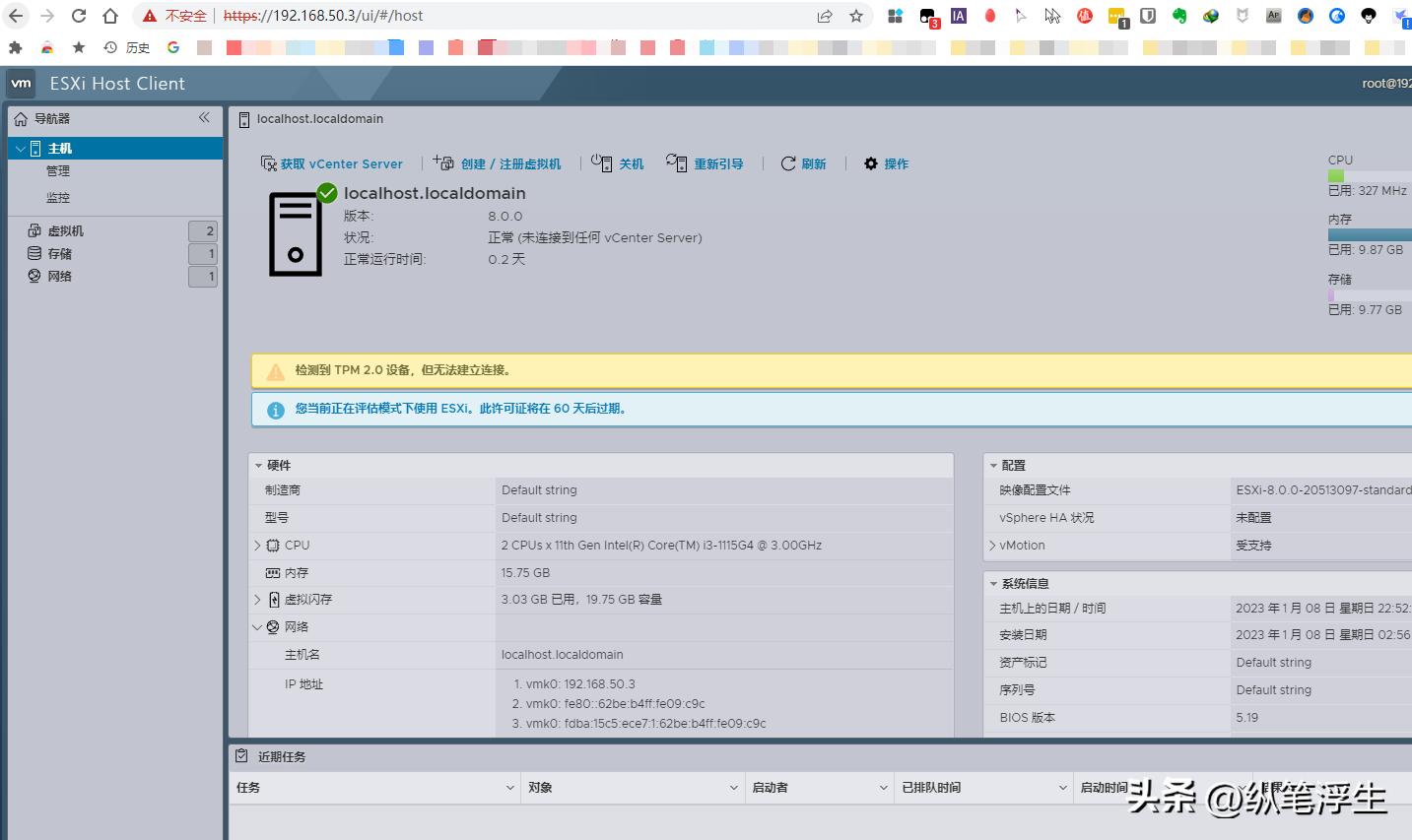
Task: Open the 存储 section in the navigator
Action: coord(58,253)
